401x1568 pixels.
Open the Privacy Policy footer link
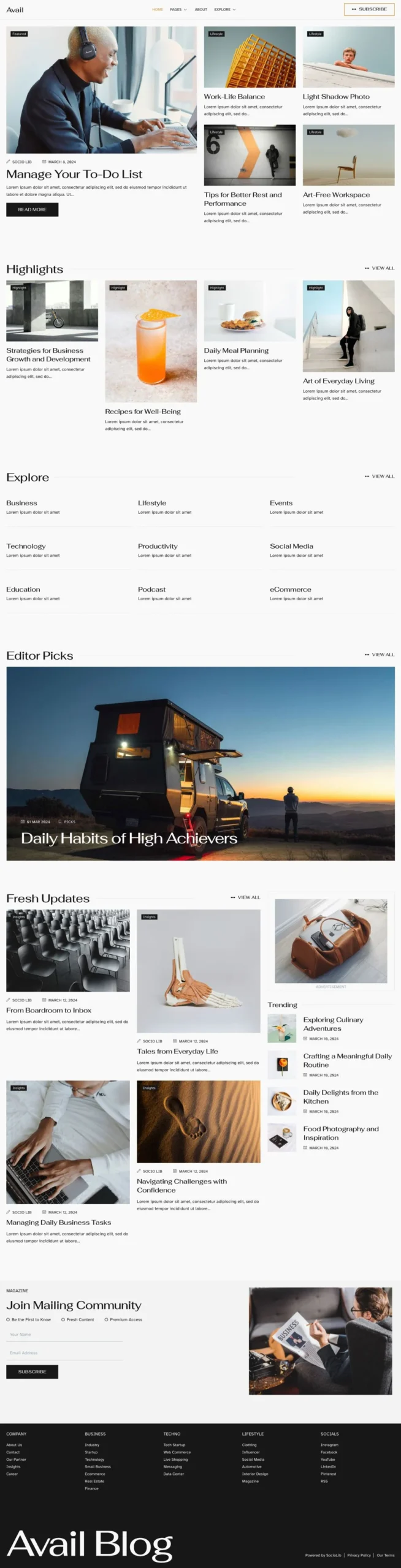359,1555
